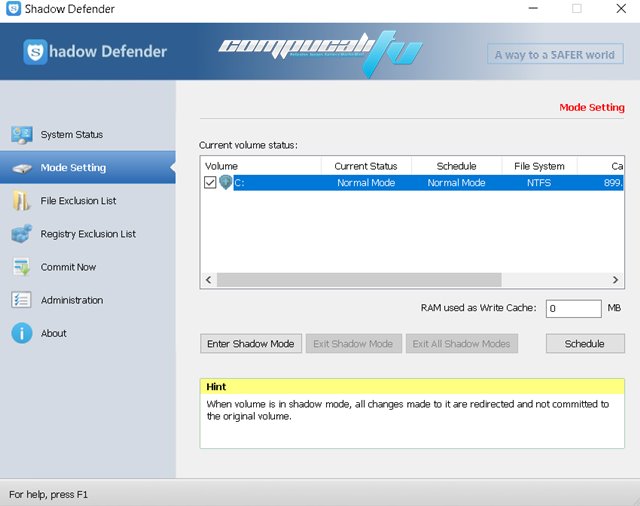Click the System Status monitor icon
This screenshot has width=640, height=506.
22,135
